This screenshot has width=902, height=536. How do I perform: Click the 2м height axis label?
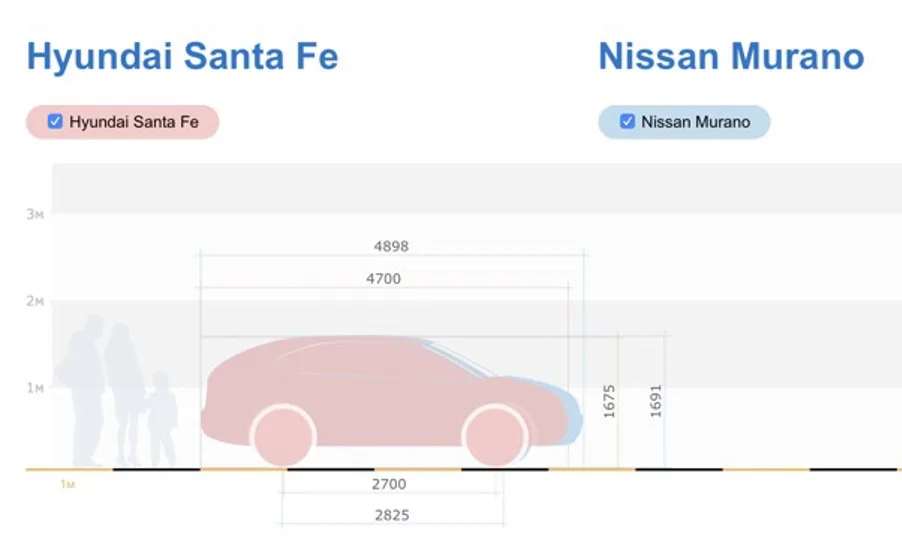tap(35, 301)
